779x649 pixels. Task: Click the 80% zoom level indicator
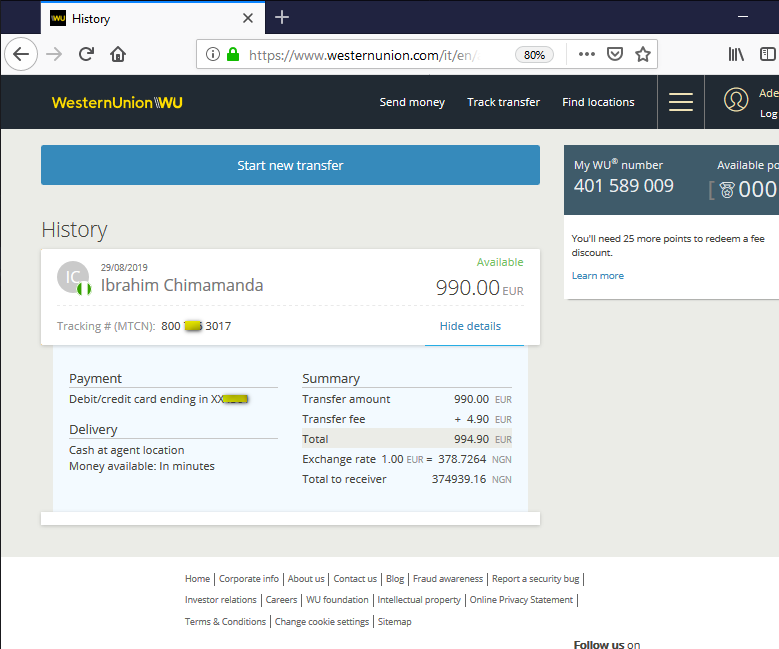(534, 55)
